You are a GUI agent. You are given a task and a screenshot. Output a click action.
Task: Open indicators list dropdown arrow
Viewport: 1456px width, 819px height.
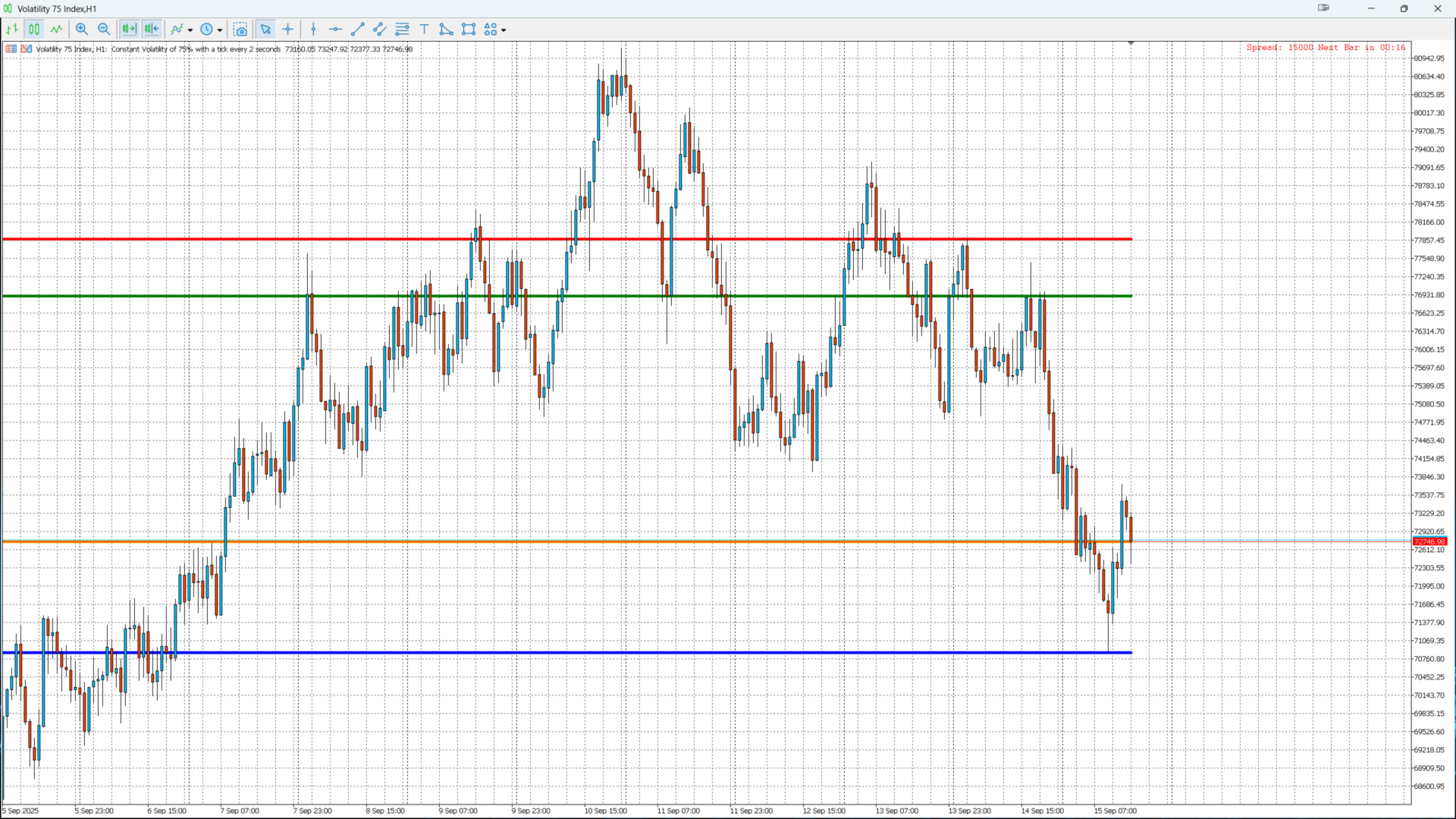click(x=190, y=30)
